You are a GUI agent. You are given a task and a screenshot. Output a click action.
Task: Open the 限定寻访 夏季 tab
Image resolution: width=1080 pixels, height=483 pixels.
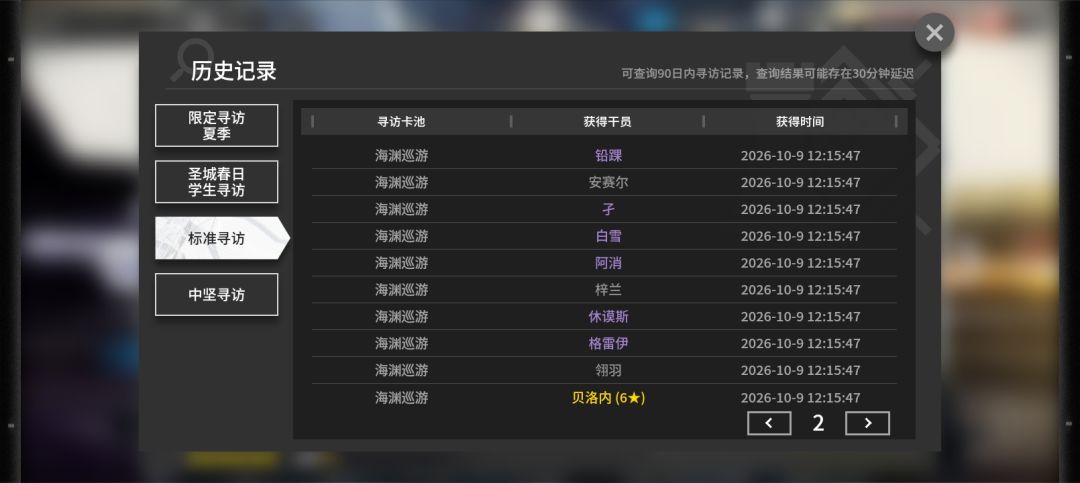click(216, 125)
